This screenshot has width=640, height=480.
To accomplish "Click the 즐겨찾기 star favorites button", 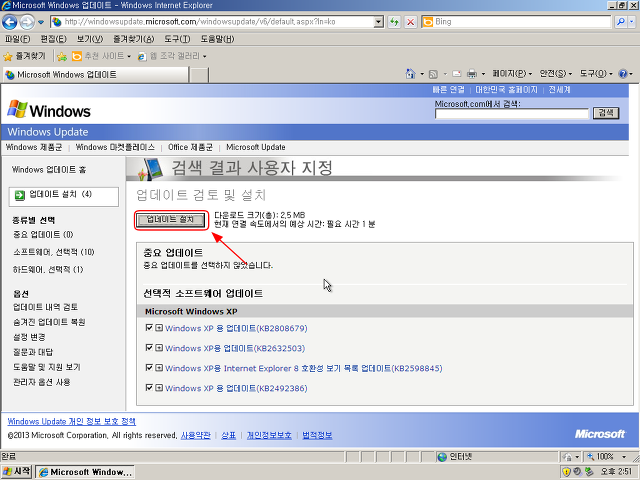I will 24,56.
